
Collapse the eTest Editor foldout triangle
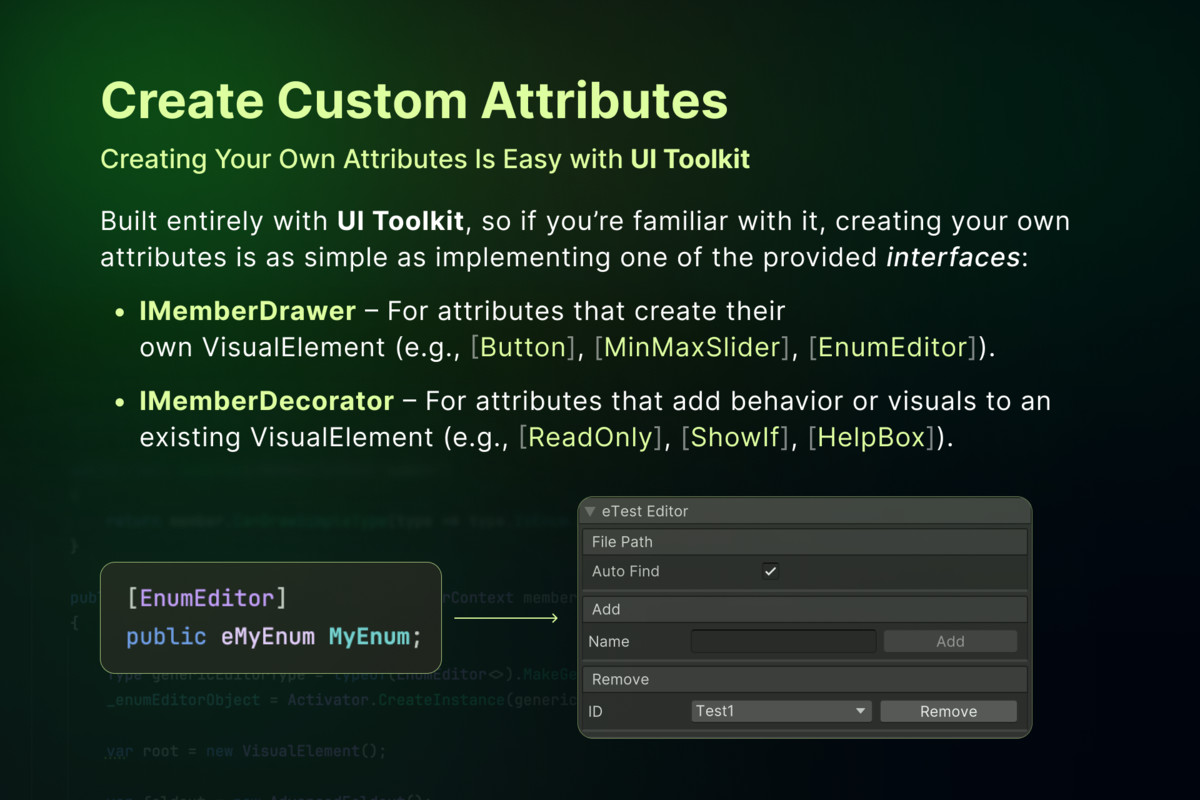[590, 511]
